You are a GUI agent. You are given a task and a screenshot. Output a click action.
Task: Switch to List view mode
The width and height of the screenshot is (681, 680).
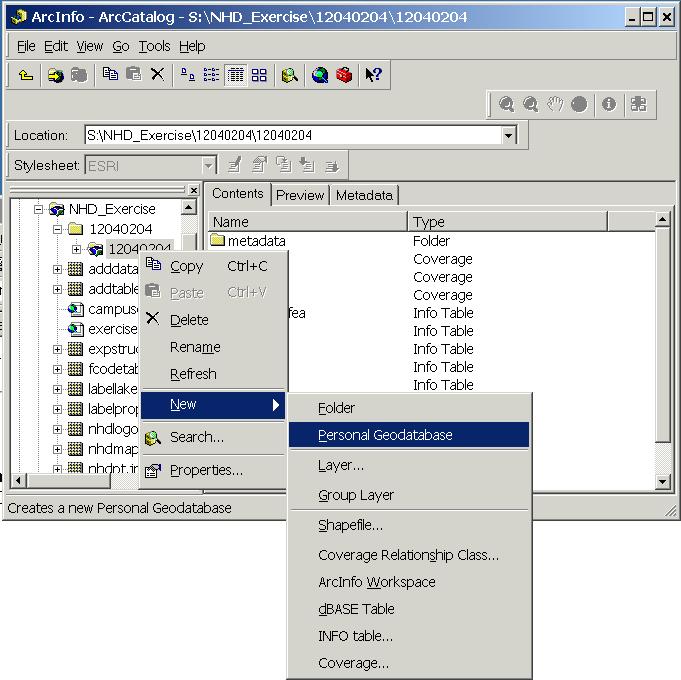tap(212, 75)
